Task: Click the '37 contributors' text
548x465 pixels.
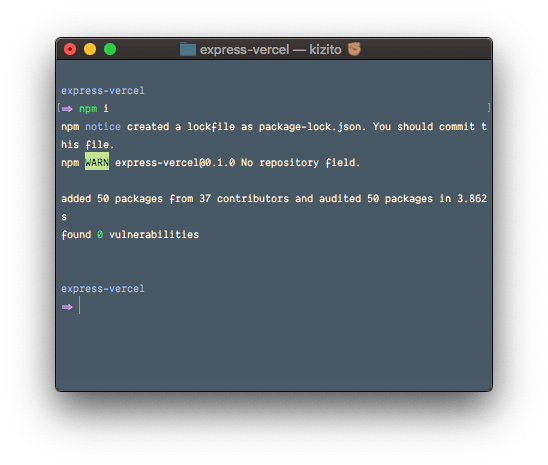Action: click(x=244, y=199)
